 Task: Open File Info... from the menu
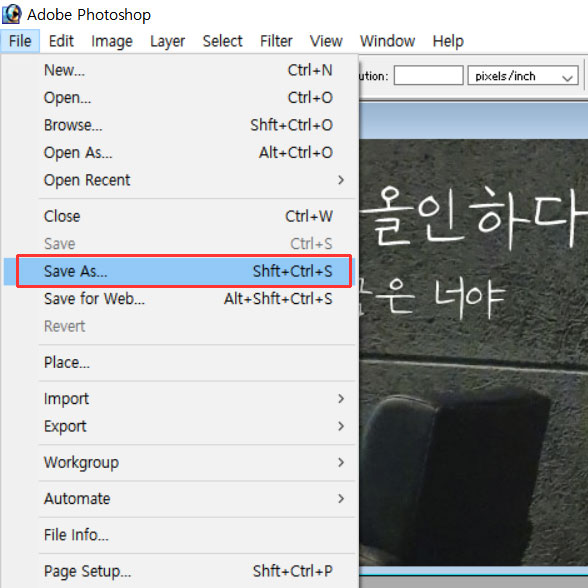[x=179, y=535]
